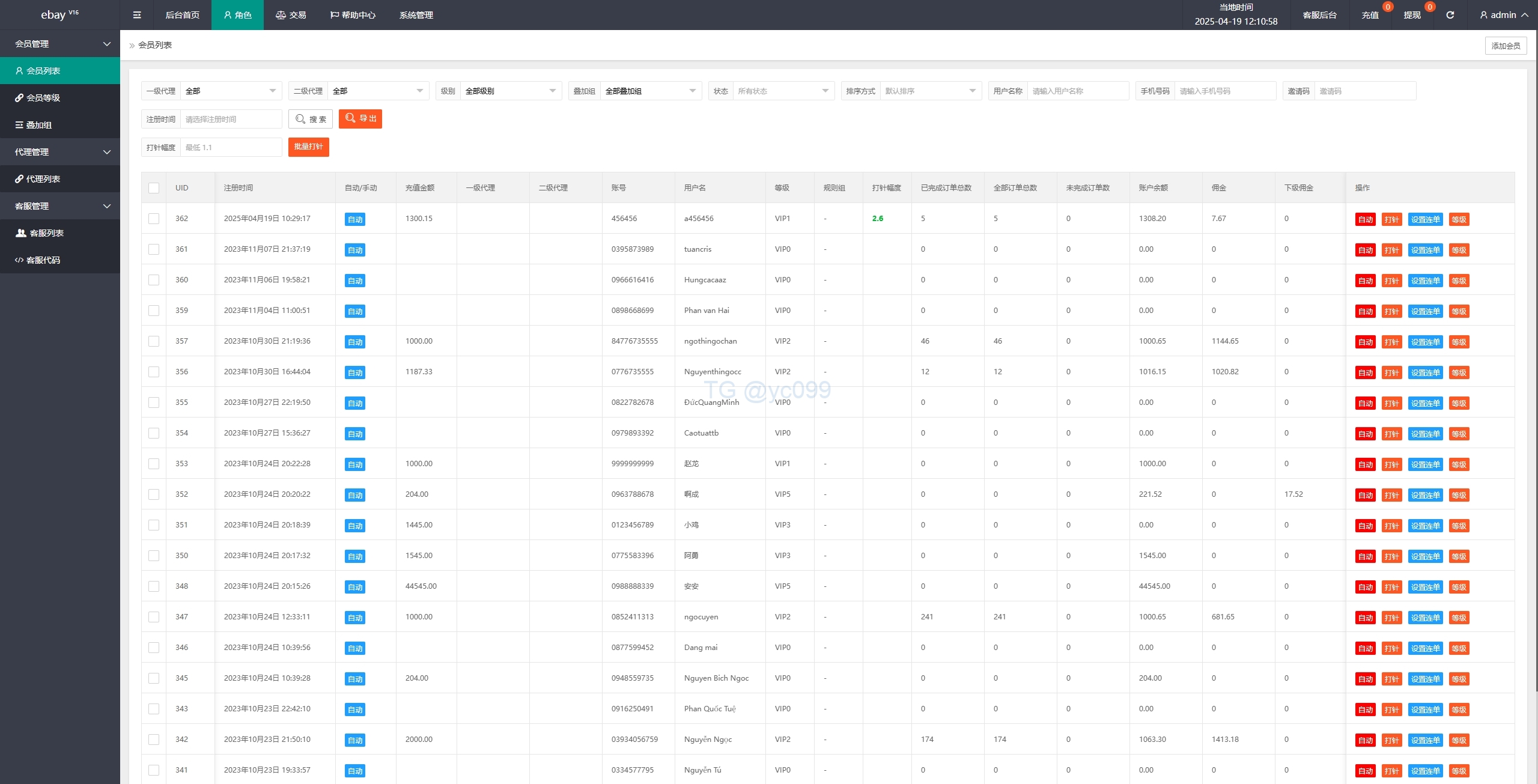
Task: Collapse the 代理管理 sidebar section
Action: click(60, 152)
